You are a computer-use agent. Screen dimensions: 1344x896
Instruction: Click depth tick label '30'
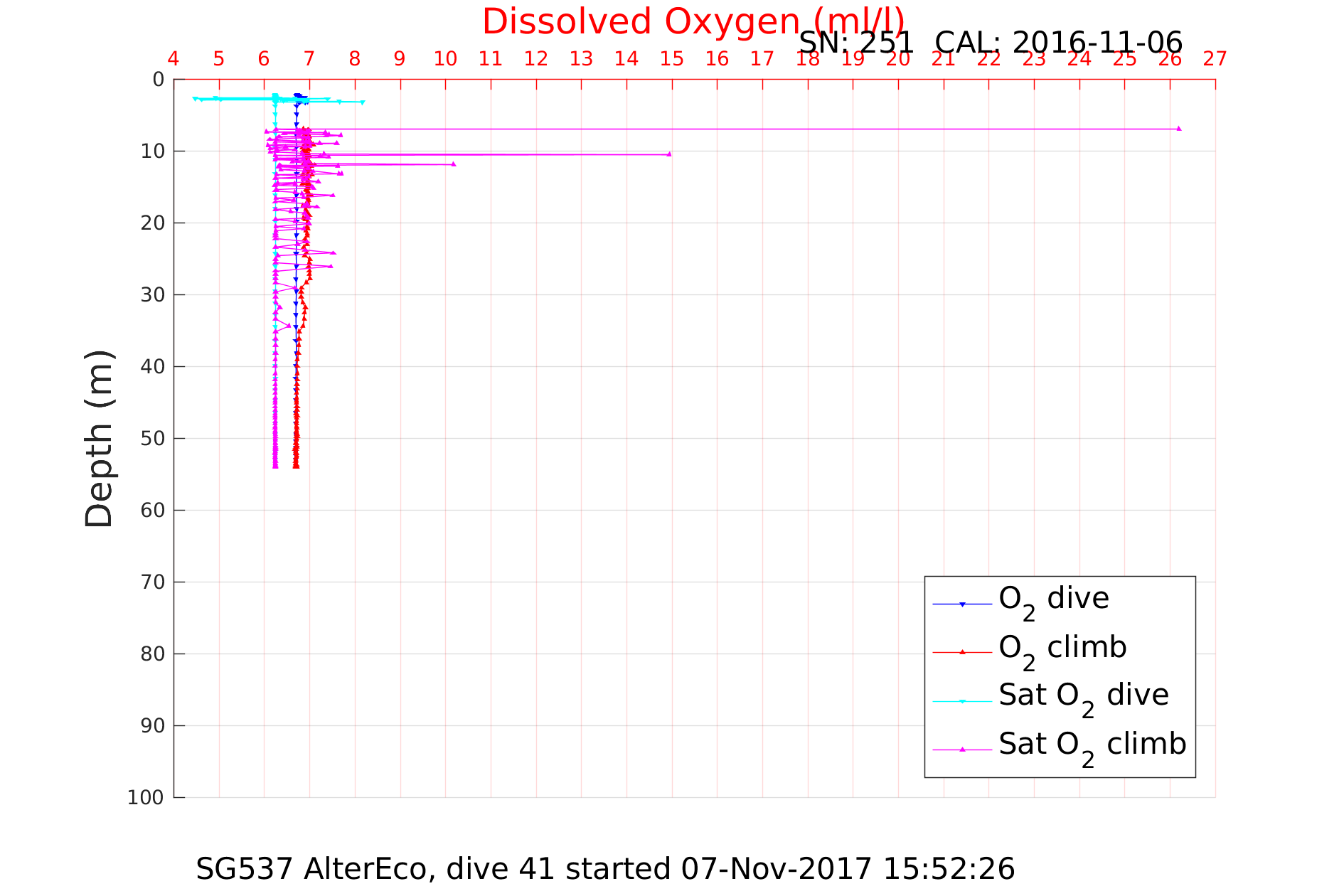152,294
